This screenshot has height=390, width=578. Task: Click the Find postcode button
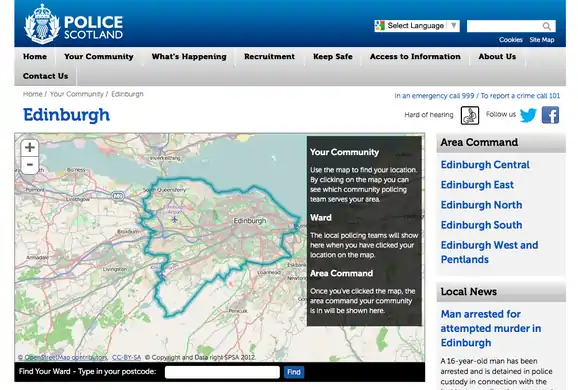(x=294, y=372)
